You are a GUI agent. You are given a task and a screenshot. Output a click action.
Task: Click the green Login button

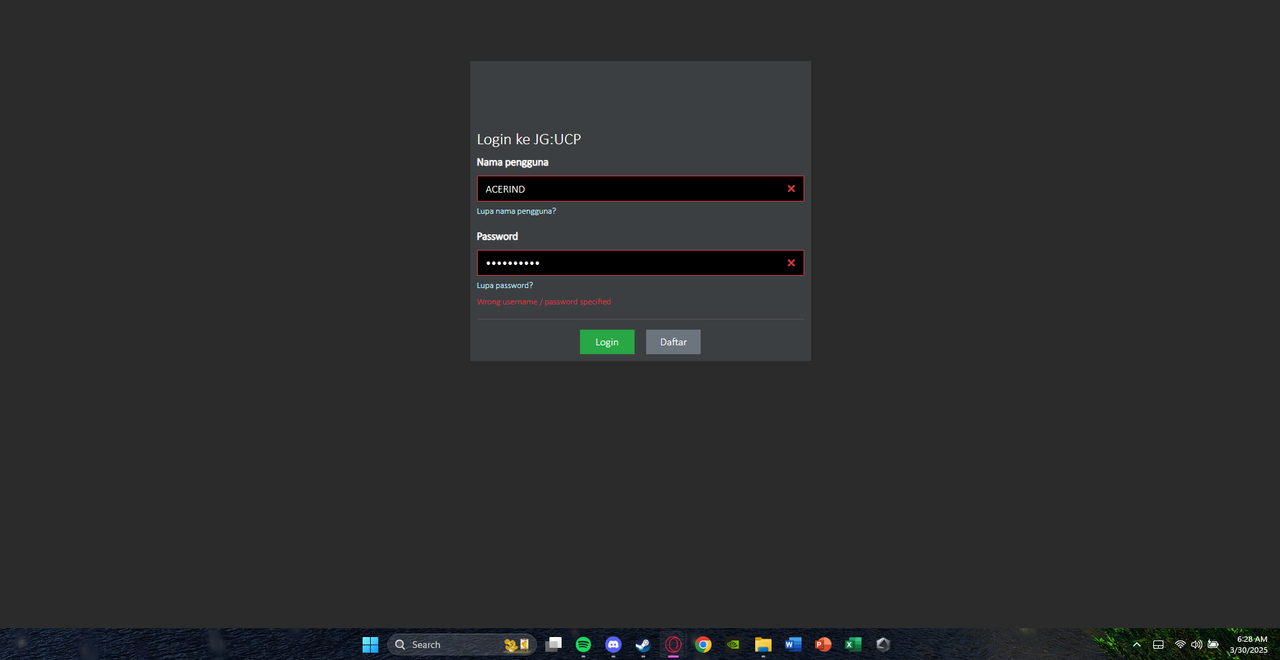pos(607,342)
